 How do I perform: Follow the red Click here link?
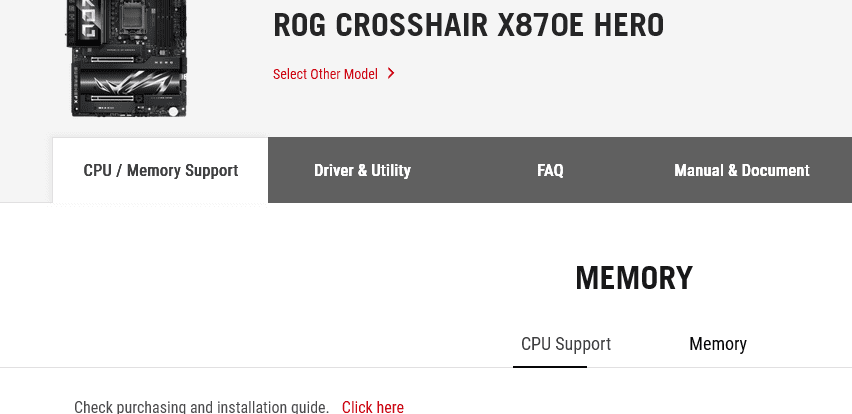click(x=372, y=406)
